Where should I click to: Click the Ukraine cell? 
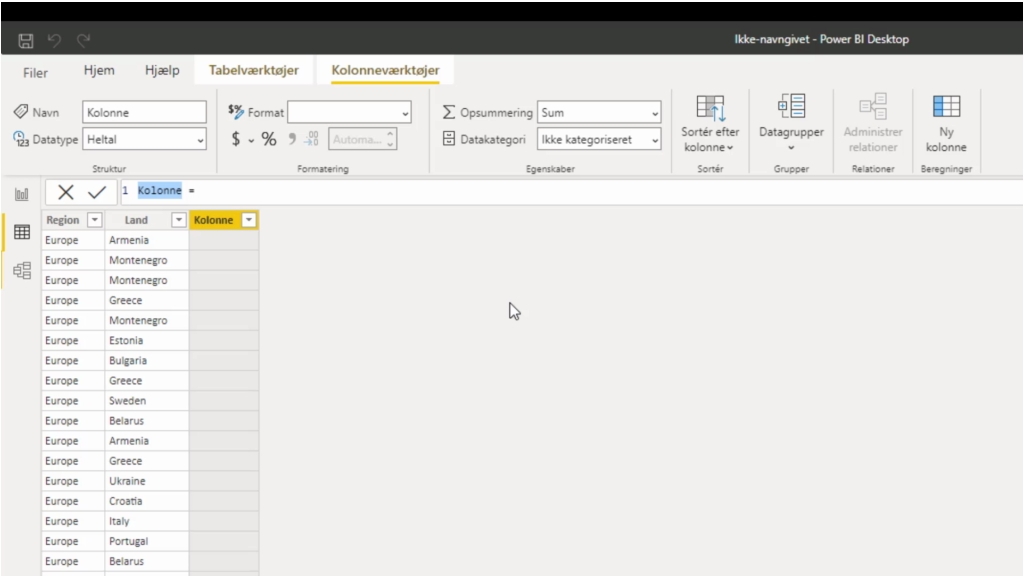coord(146,481)
